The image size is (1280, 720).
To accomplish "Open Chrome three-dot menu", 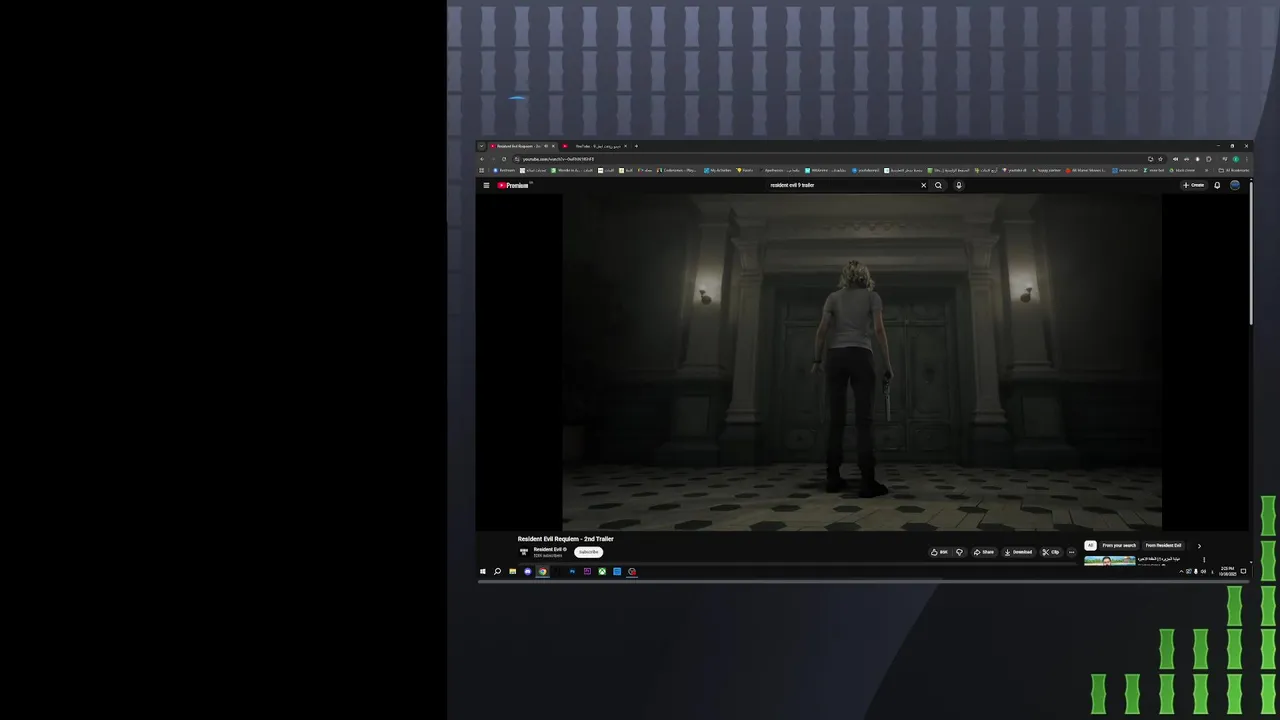I will coord(1247,159).
